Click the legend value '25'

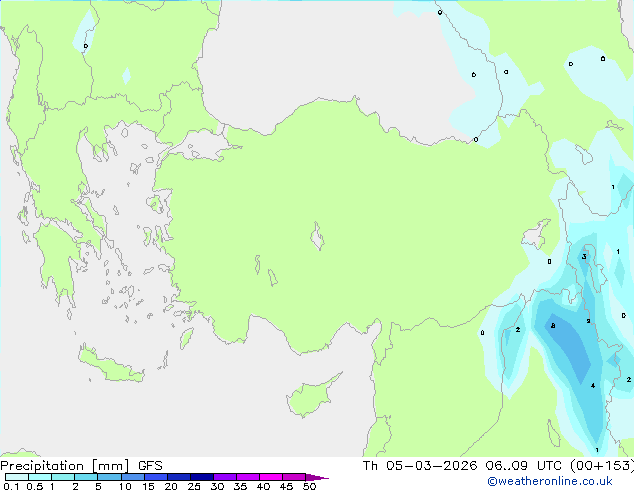click(194, 486)
